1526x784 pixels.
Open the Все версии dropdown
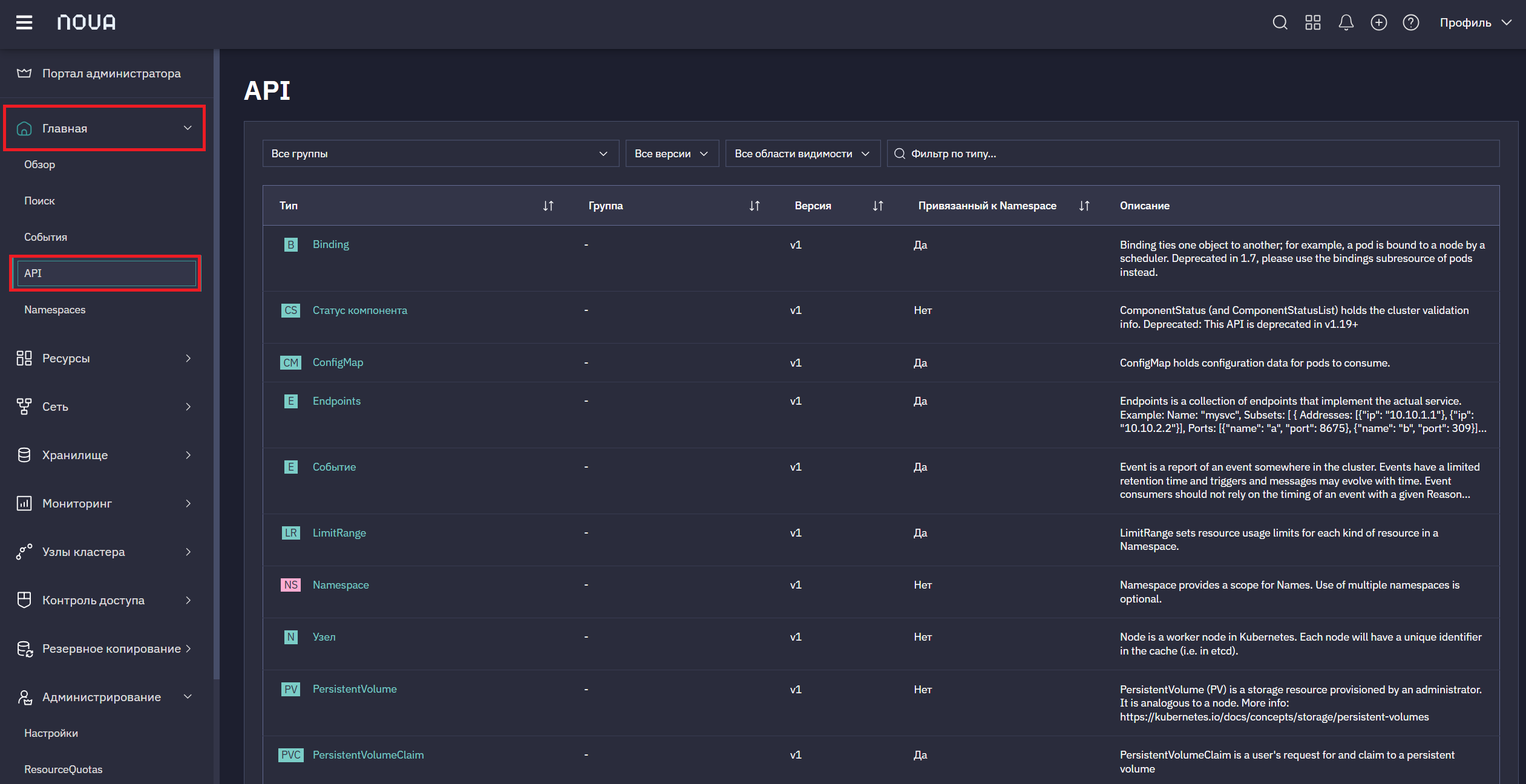(x=672, y=154)
